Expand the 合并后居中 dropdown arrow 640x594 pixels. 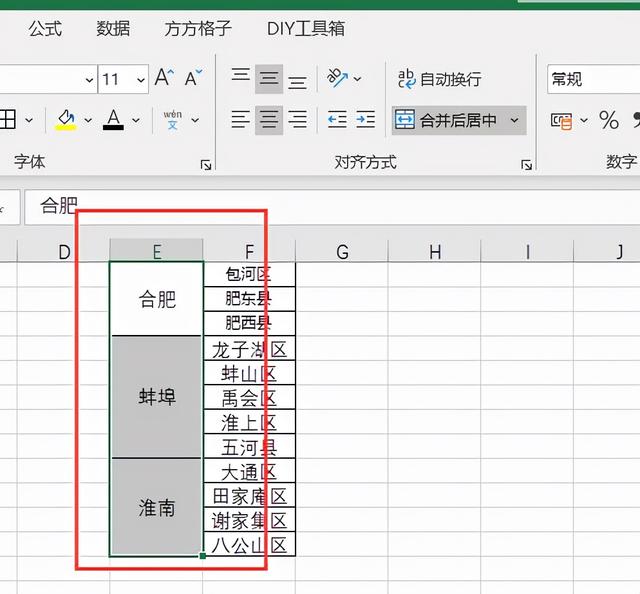tap(515, 120)
